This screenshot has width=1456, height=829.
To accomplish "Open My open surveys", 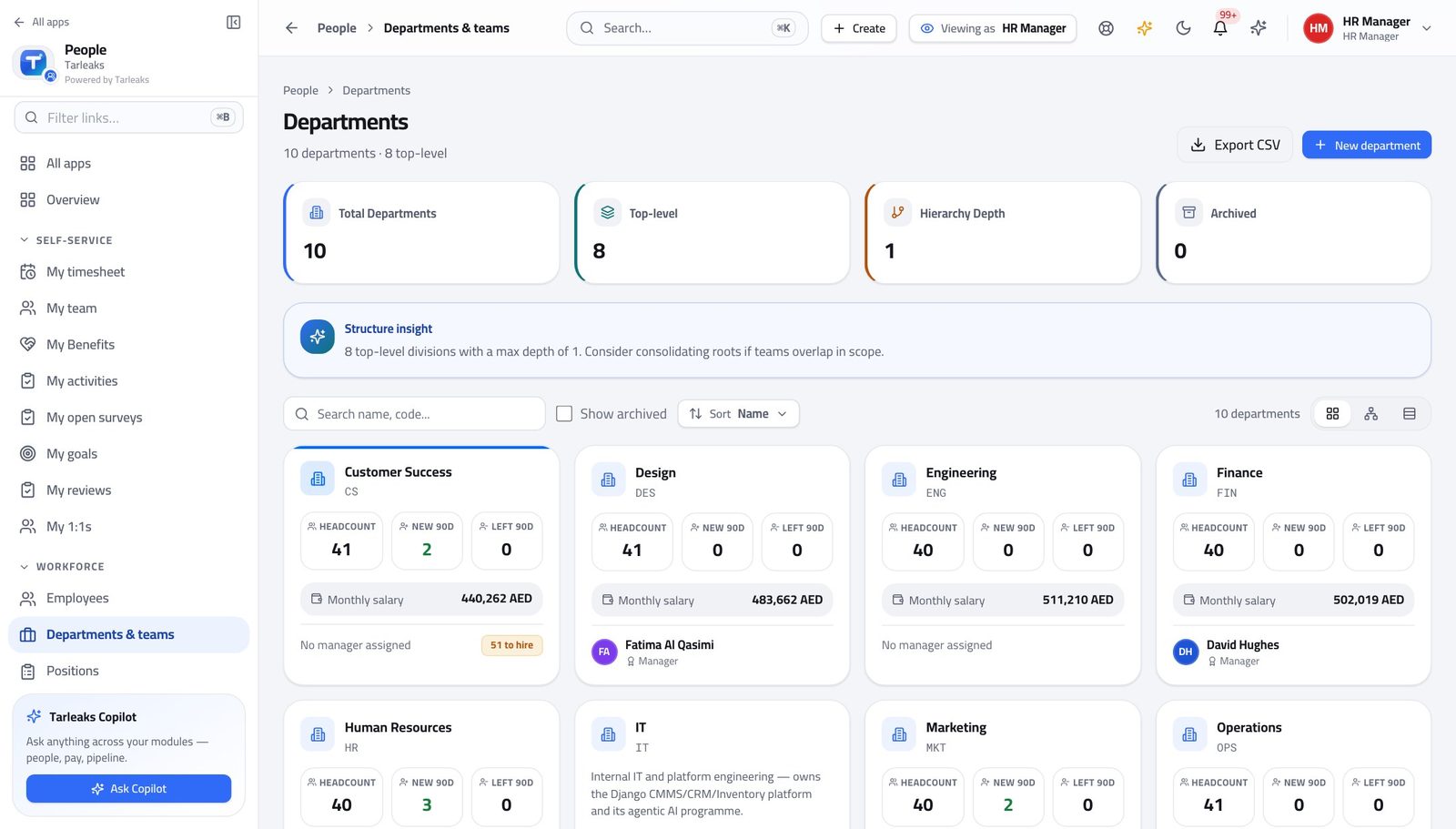I will pyautogui.click(x=128, y=418).
